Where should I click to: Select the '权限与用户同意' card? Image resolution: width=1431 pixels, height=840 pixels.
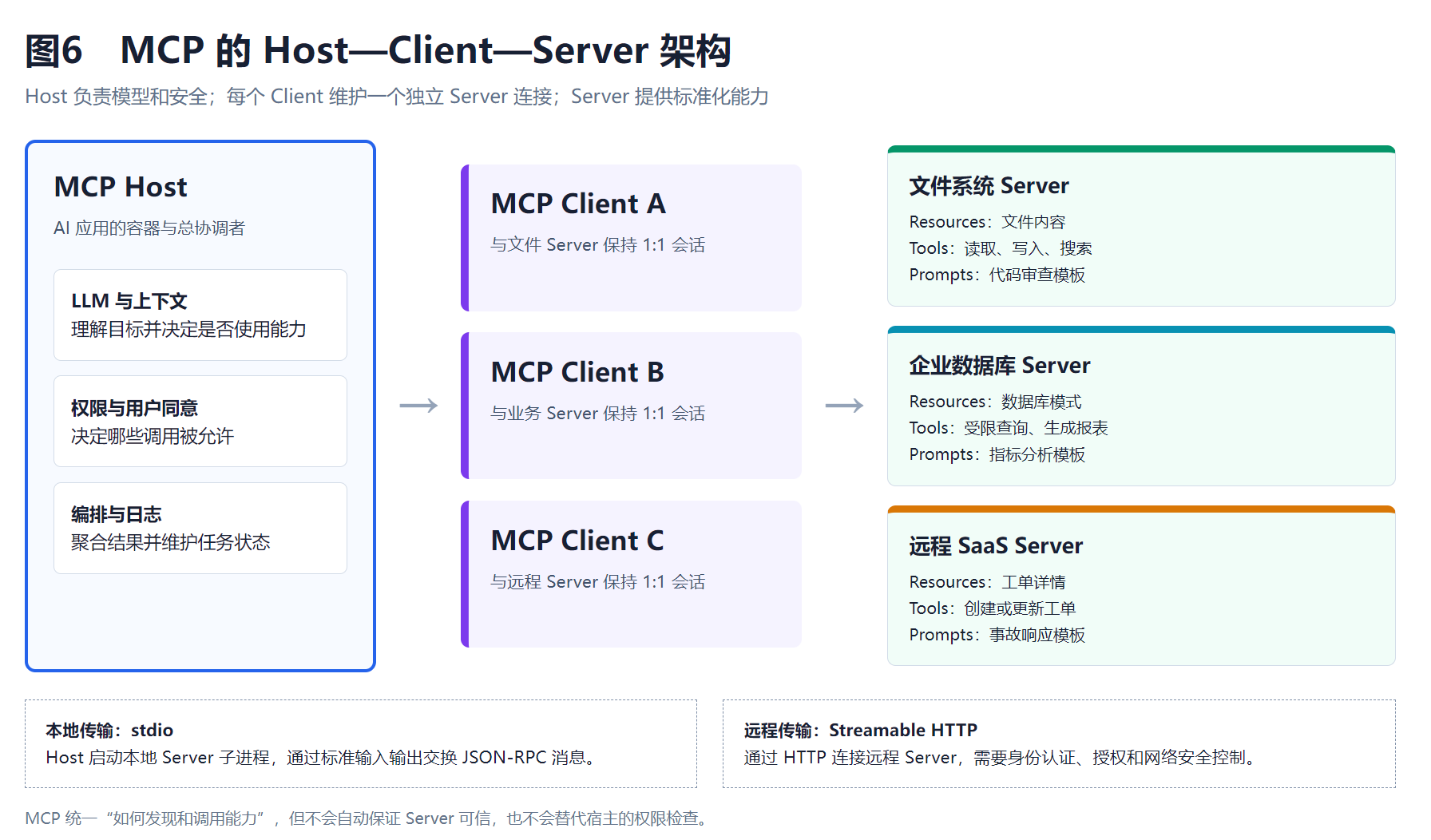[x=200, y=421]
